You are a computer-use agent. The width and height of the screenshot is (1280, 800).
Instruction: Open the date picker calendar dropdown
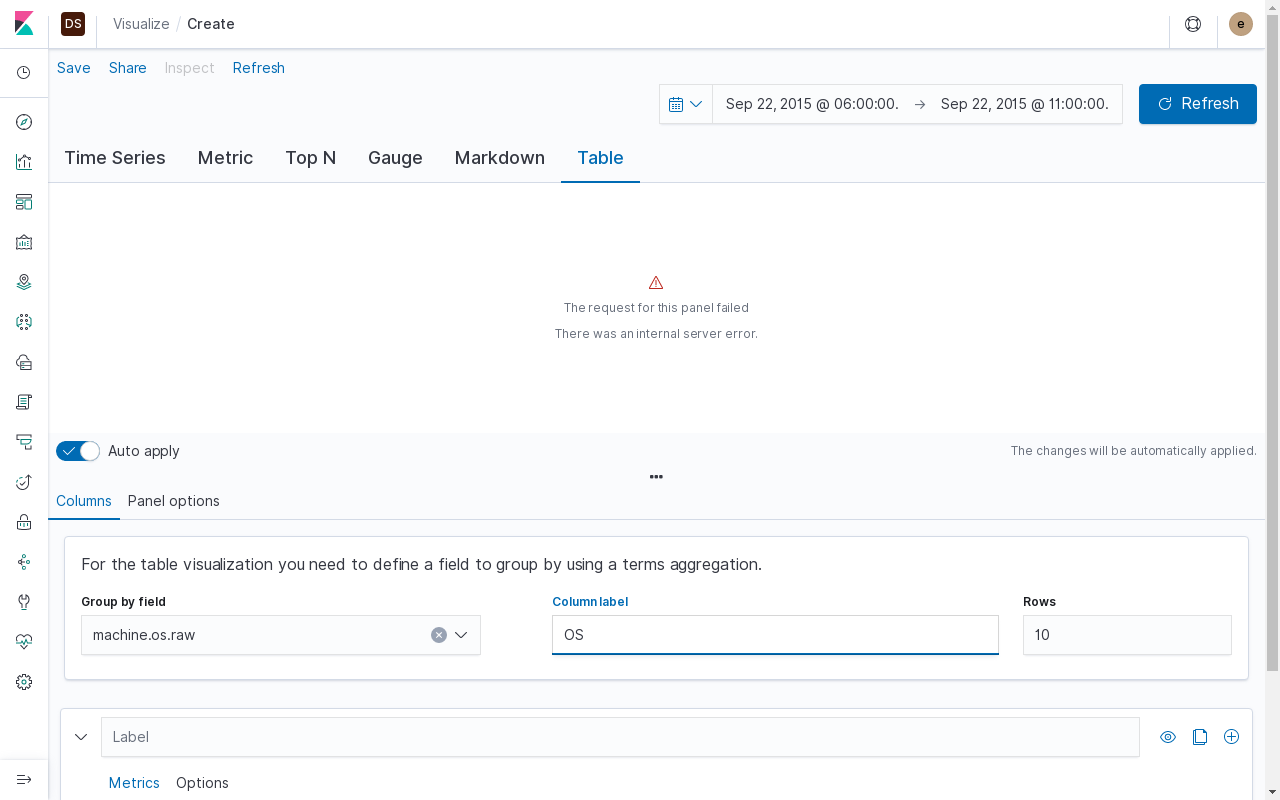click(x=685, y=103)
